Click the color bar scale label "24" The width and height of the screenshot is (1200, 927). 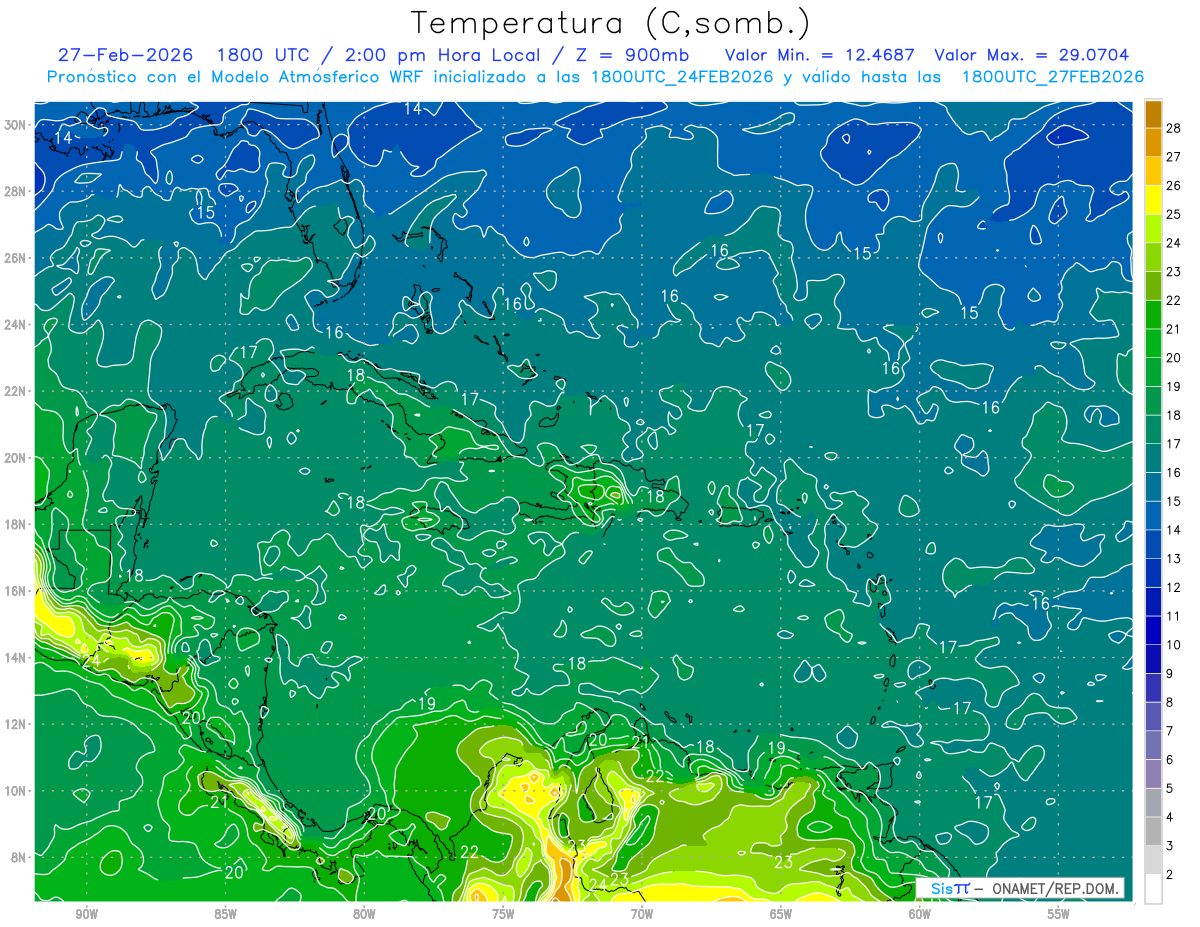tap(1174, 243)
